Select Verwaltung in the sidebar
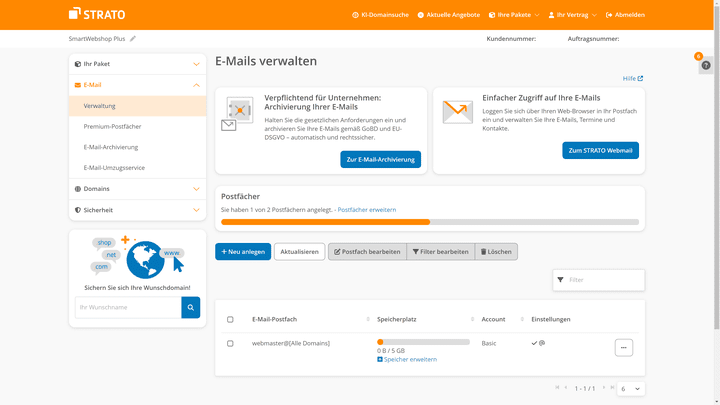 point(137,106)
